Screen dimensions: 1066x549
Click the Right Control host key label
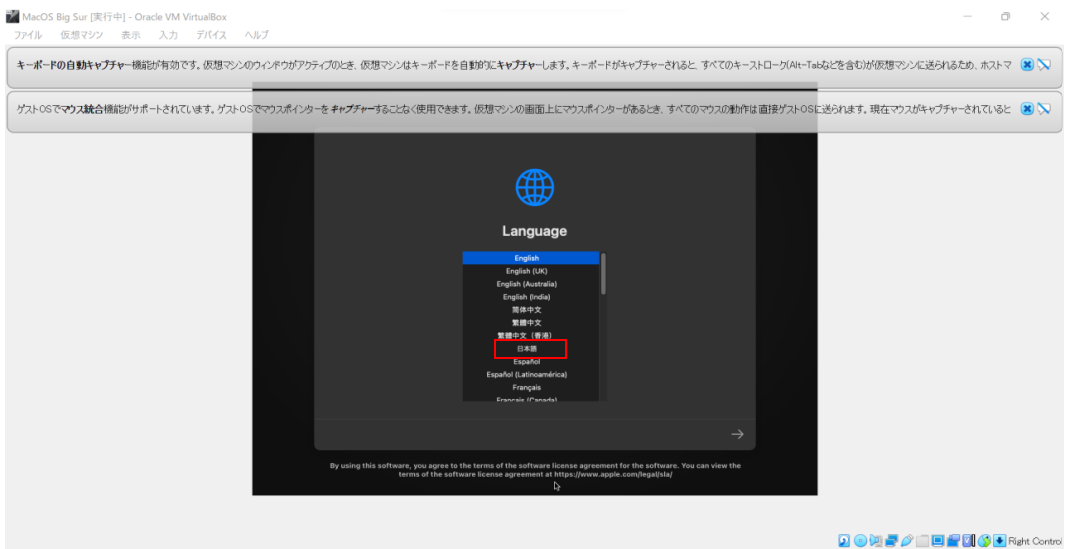1035,541
